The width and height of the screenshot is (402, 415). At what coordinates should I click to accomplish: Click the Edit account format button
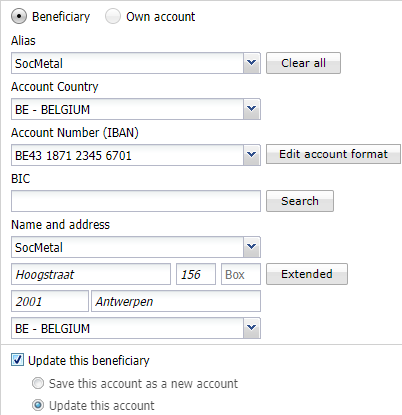333,154
